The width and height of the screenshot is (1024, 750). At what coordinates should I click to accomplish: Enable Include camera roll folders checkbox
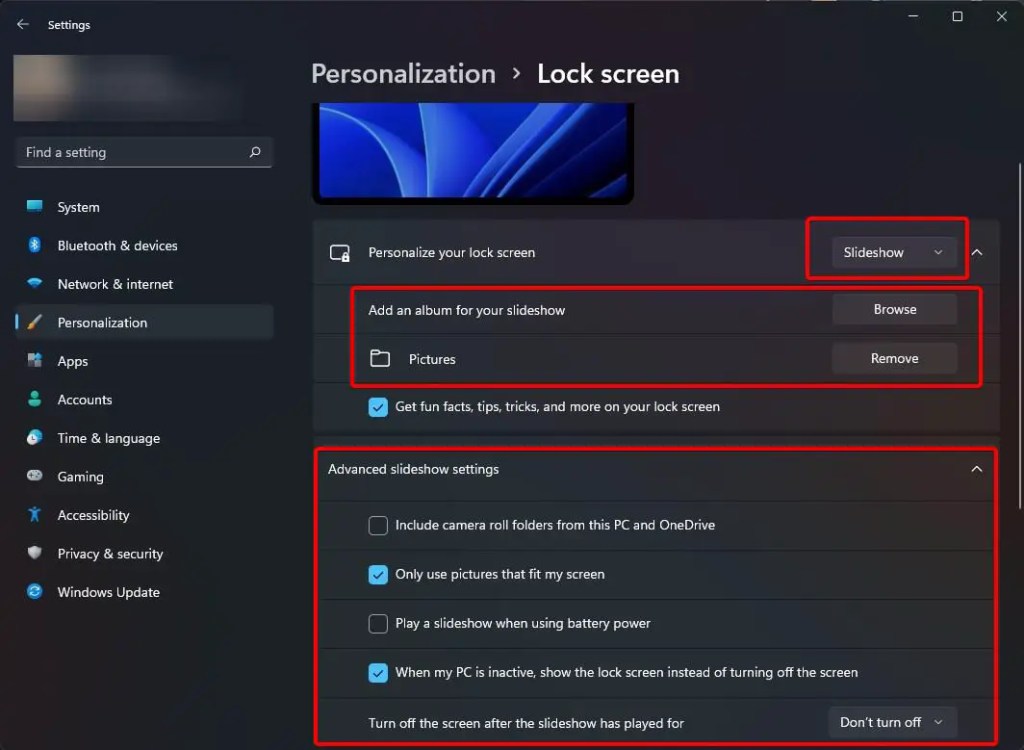[378, 525]
